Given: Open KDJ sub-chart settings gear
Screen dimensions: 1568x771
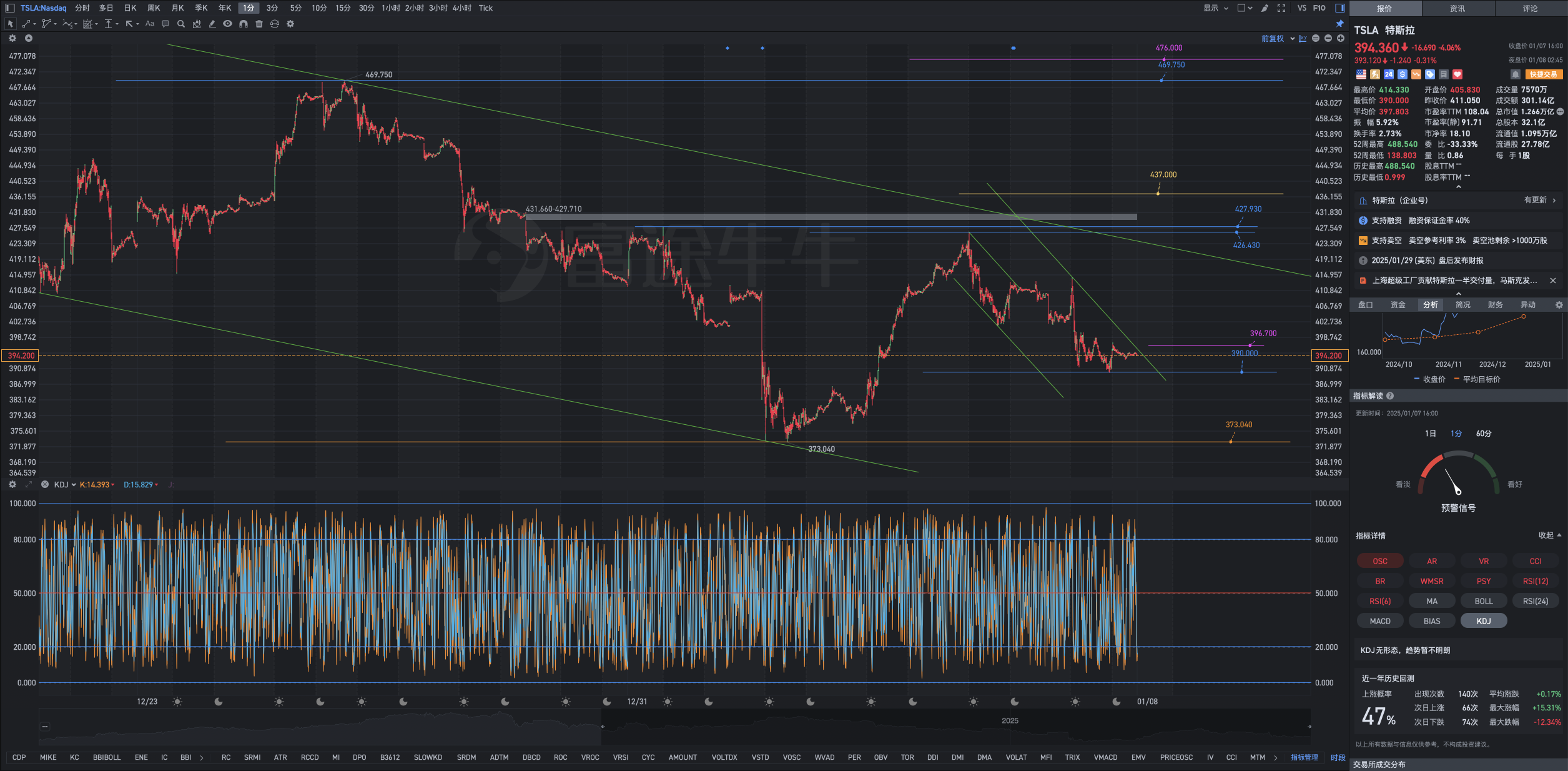Looking at the screenshot, I should point(12,484).
